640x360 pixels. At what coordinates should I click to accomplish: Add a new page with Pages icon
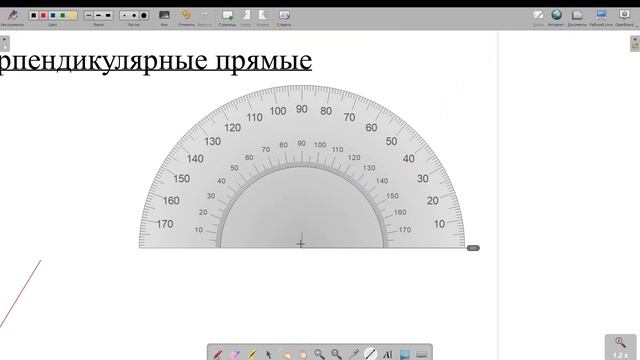pos(227,16)
